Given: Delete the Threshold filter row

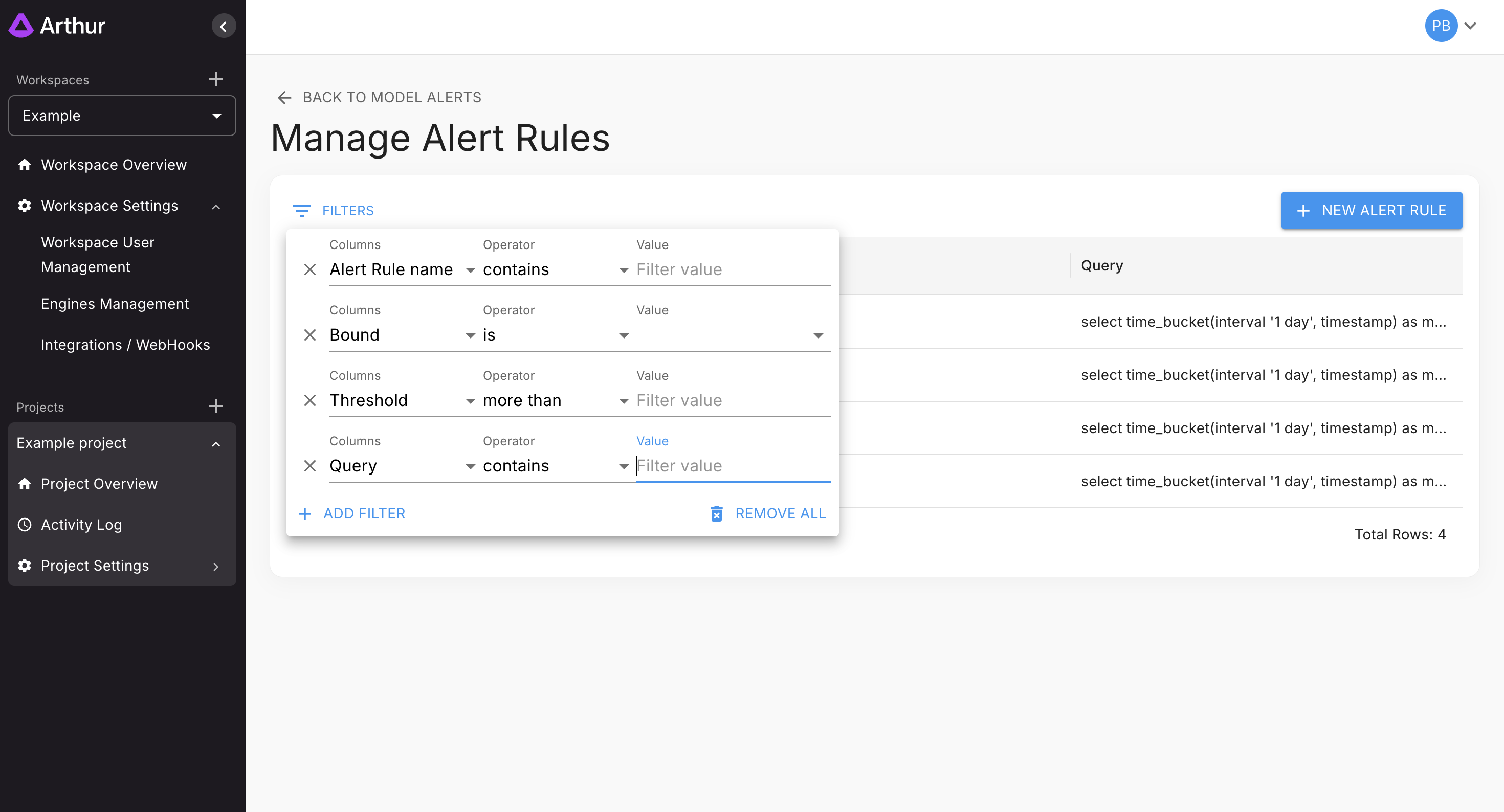Looking at the screenshot, I should point(309,400).
